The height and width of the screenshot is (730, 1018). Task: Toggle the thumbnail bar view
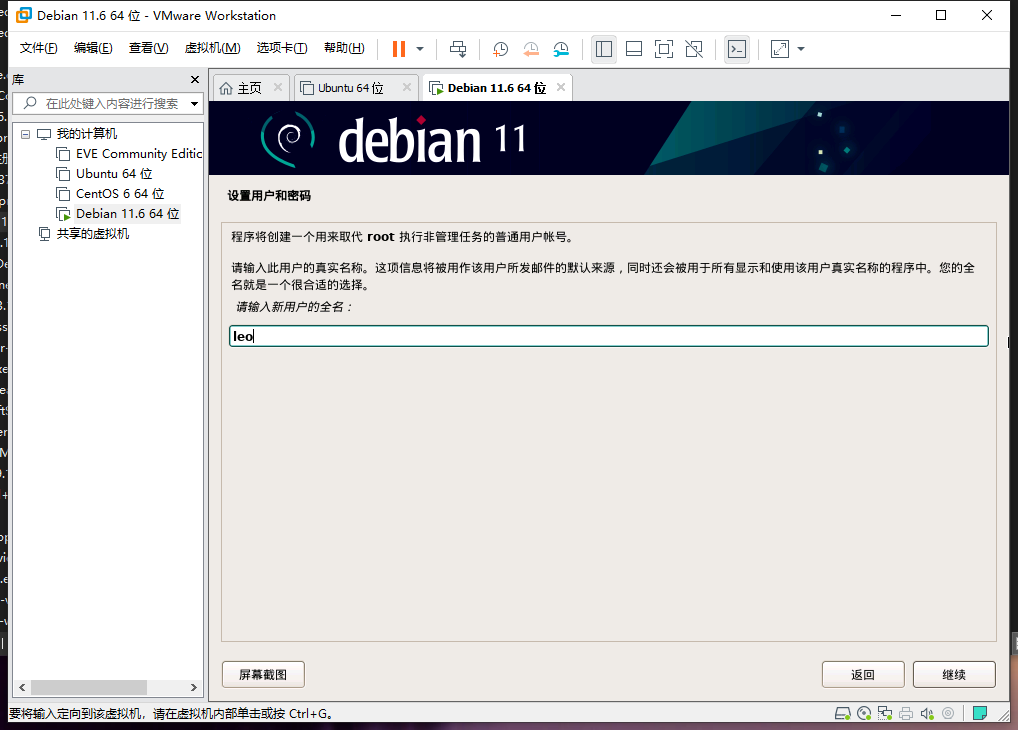[633, 49]
